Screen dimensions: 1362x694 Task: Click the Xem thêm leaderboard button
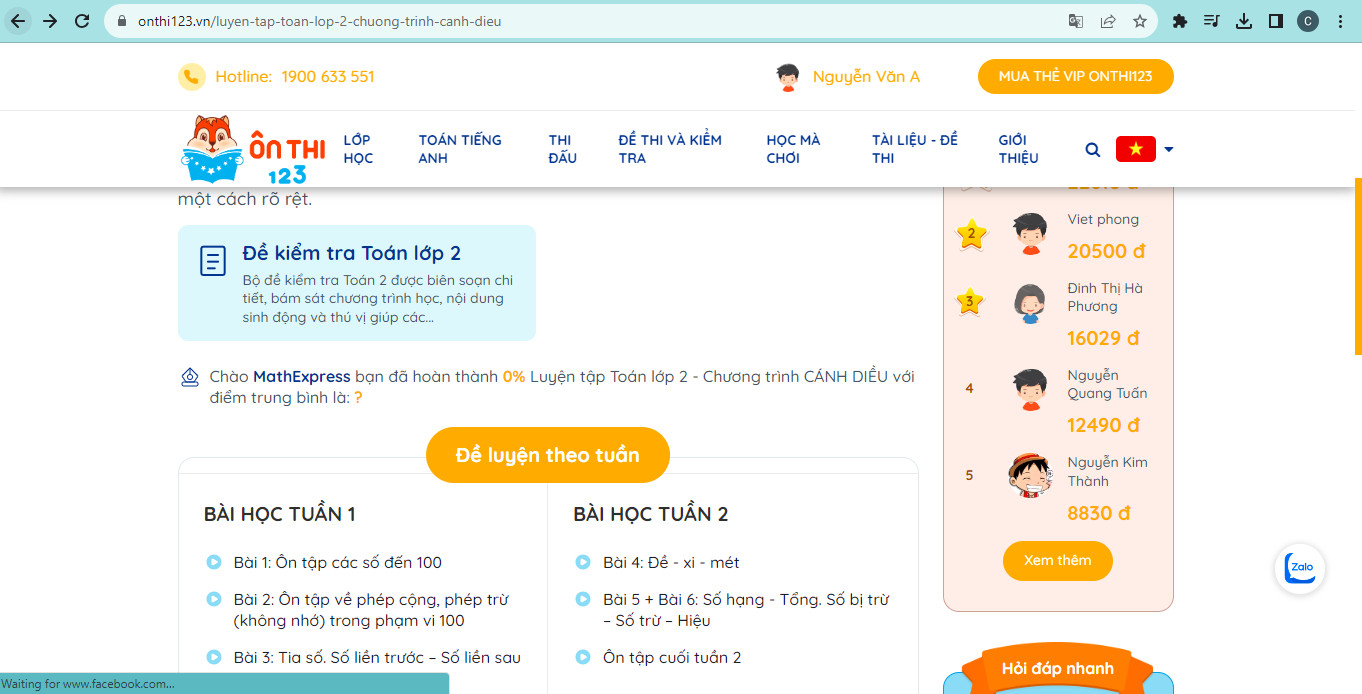click(x=1057, y=560)
